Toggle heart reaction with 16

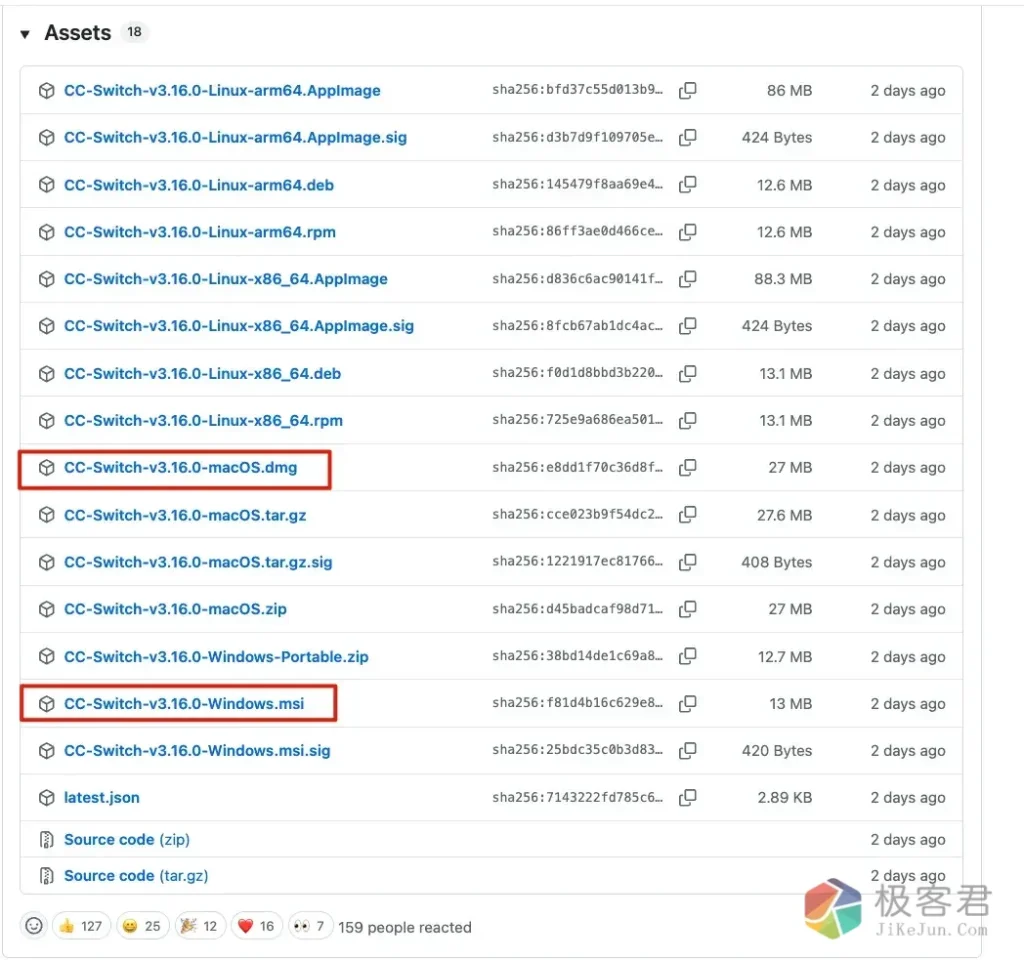(256, 925)
